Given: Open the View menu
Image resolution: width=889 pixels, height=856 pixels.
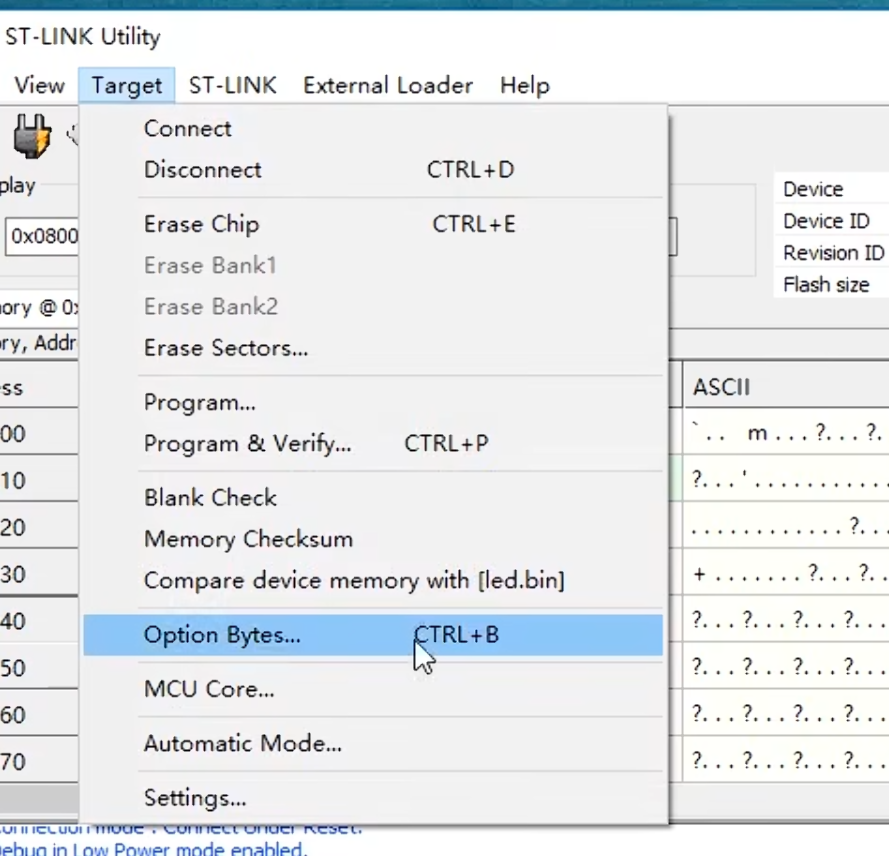Looking at the screenshot, I should click(x=39, y=86).
